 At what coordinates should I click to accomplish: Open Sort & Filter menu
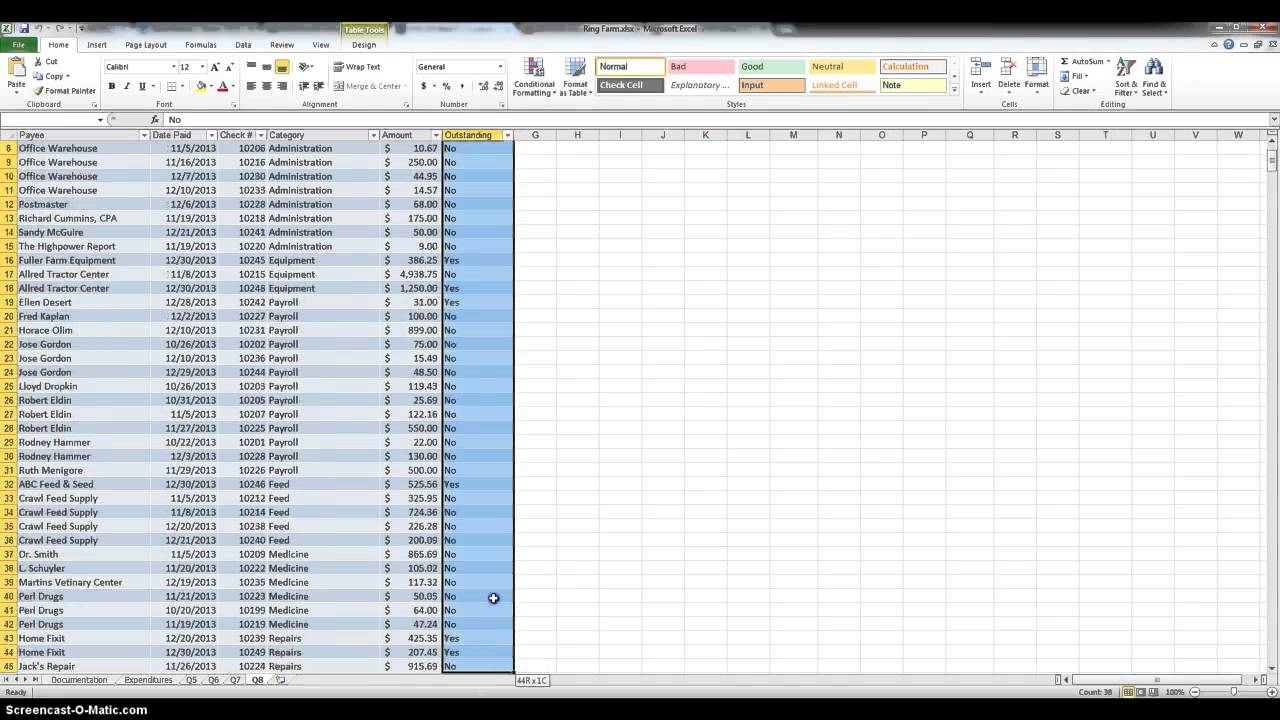pyautogui.click(x=1126, y=77)
